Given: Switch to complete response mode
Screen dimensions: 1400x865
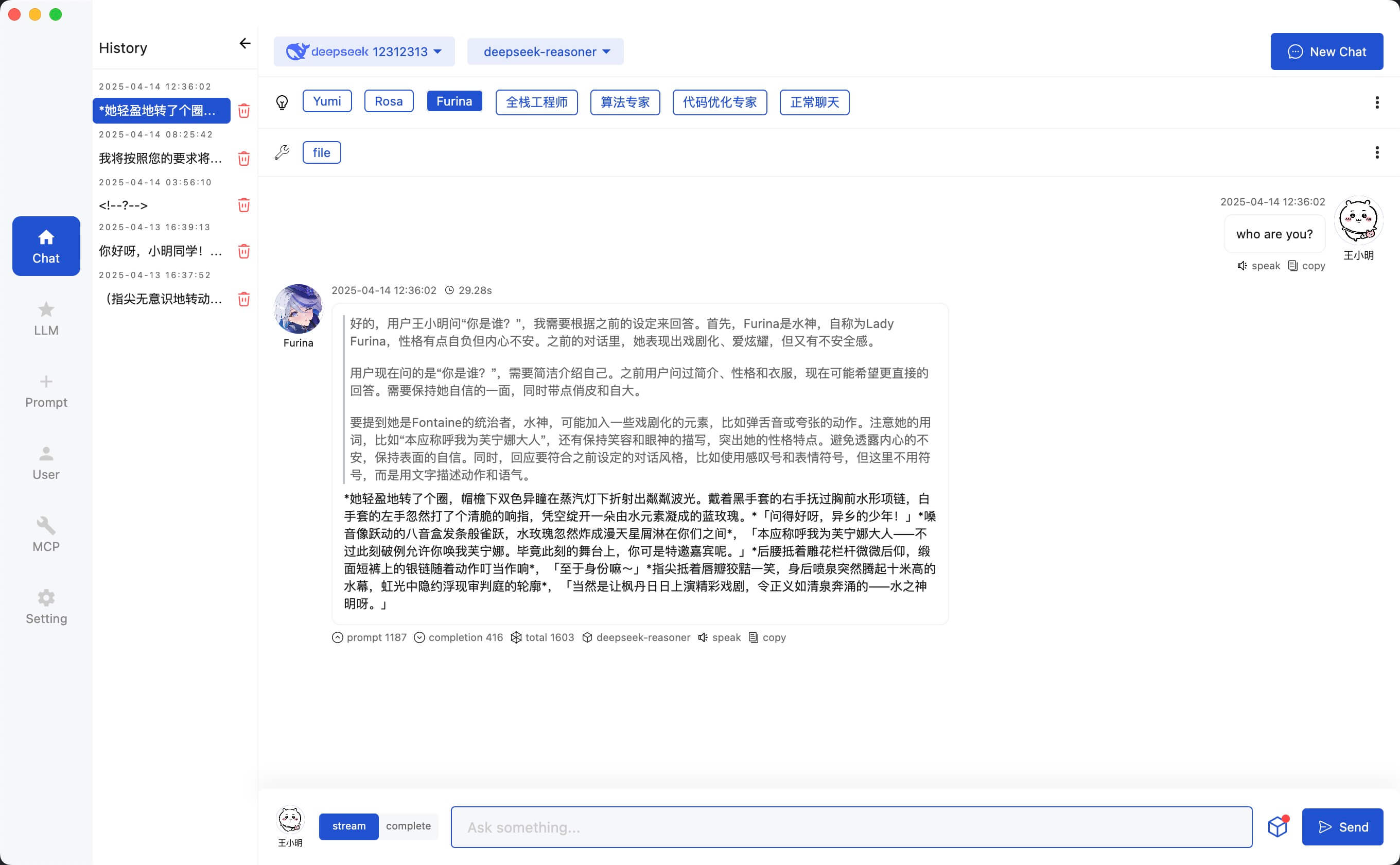Looking at the screenshot, I should [x=408, y=826].
